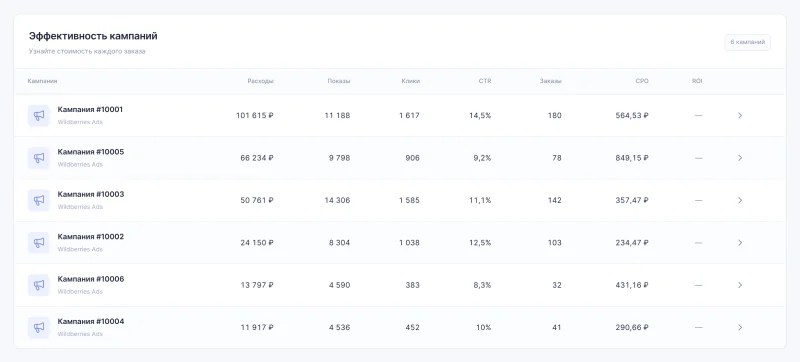Sort by the Заказы column header

(x=551, y=81)
